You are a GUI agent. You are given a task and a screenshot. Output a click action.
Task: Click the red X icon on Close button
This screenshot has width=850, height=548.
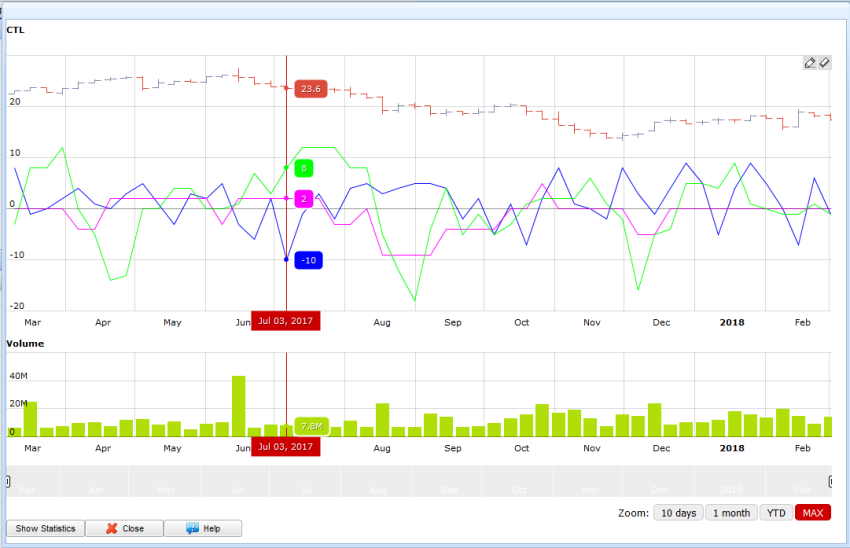[113, 528]
